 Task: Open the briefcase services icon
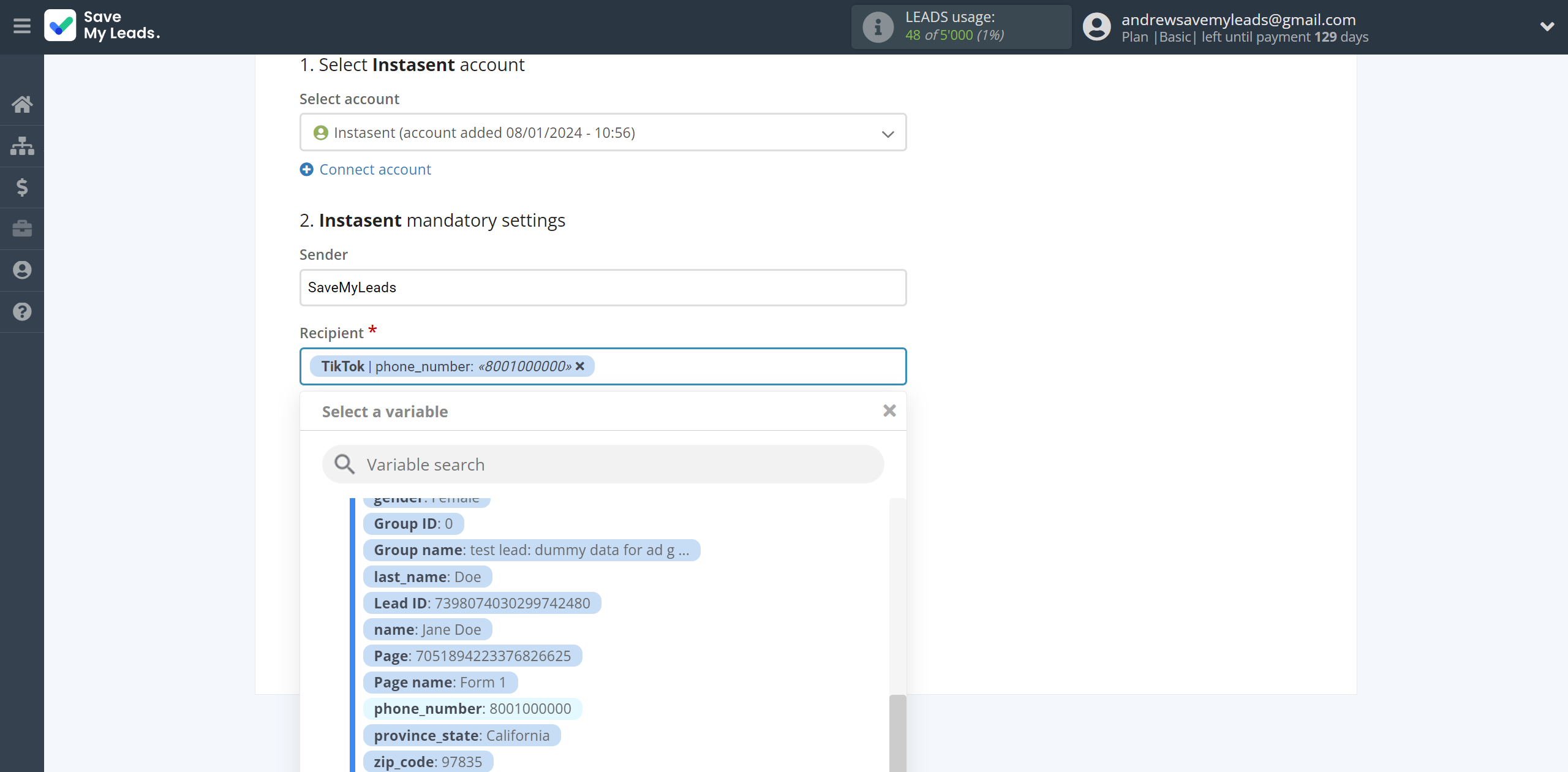[22, 229]
